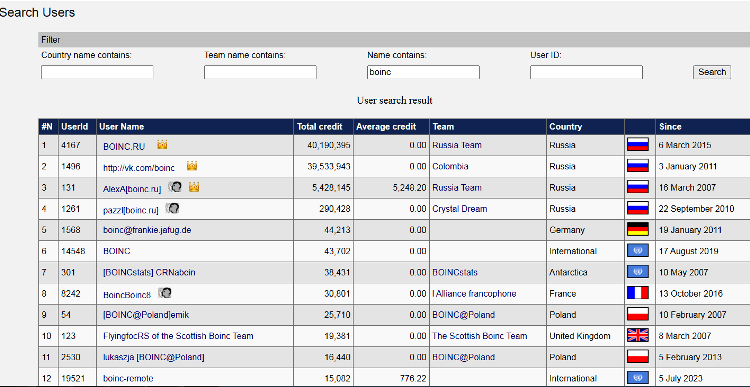Click the avatar icon next to AlexA[boinc.ru]

175,187
